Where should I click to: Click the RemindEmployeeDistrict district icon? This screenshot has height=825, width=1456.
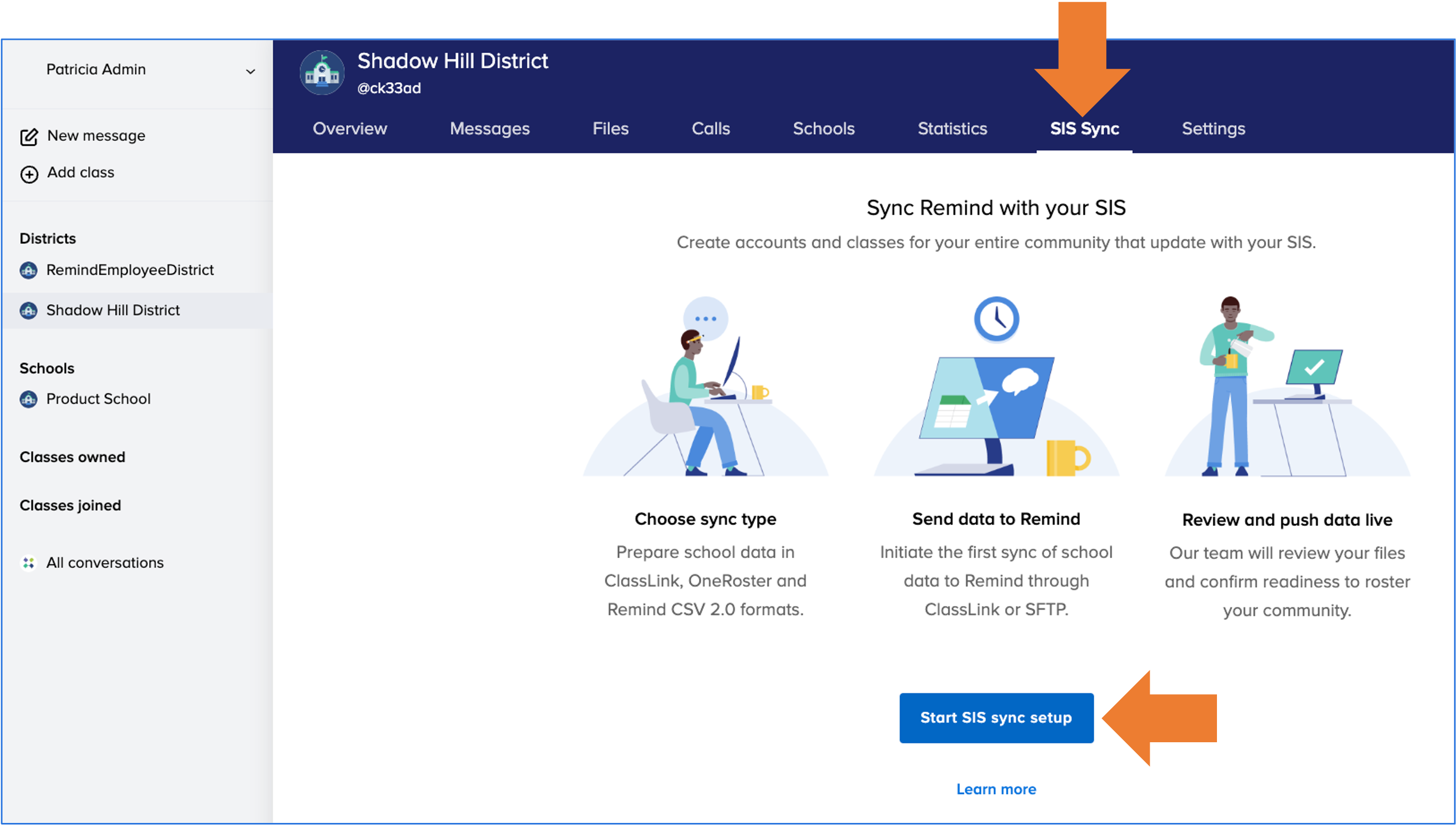(28, 271)
